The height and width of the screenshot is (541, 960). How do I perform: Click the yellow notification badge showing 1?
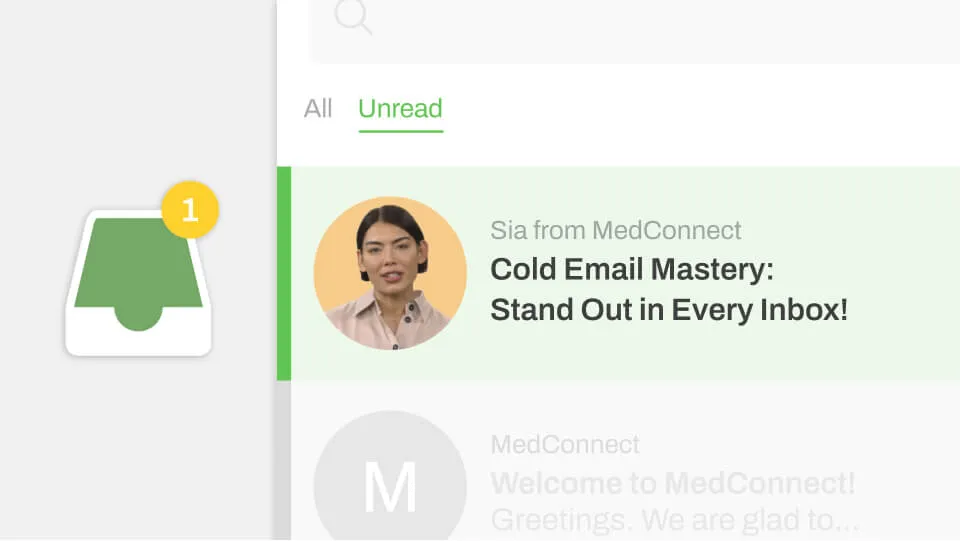[x=190, y=210]
